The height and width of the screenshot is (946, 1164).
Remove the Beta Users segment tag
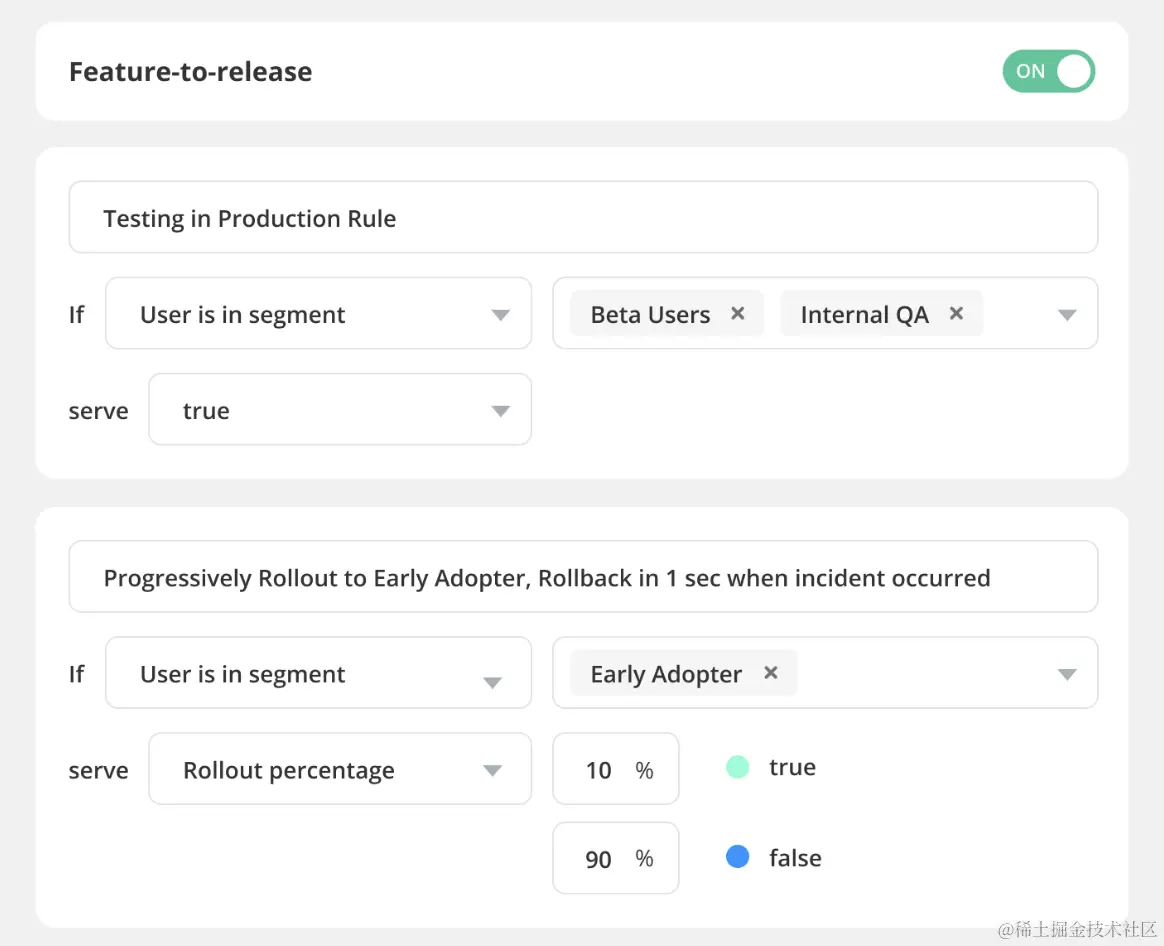point(738,314)
